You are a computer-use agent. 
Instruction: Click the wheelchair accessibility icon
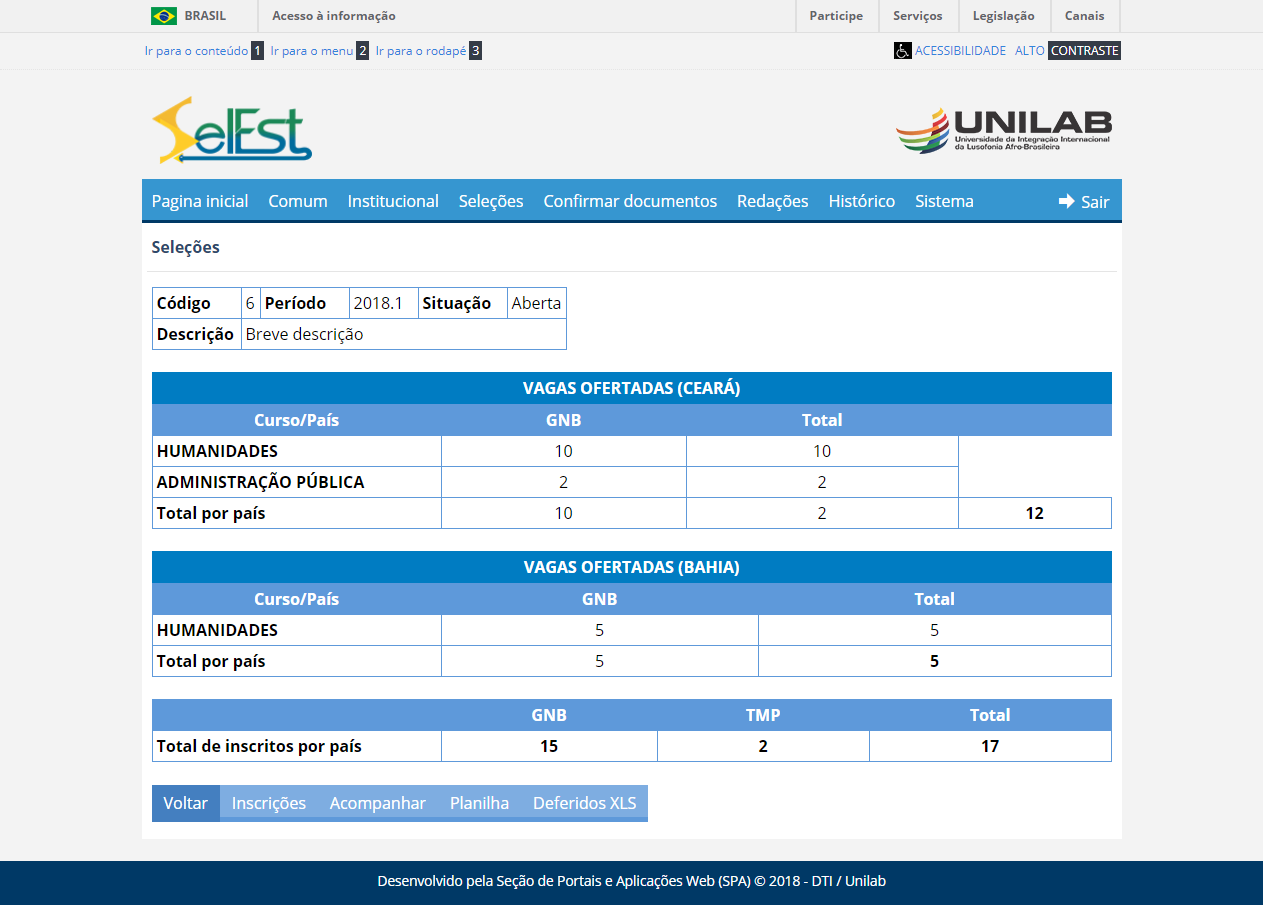[902, 51]
